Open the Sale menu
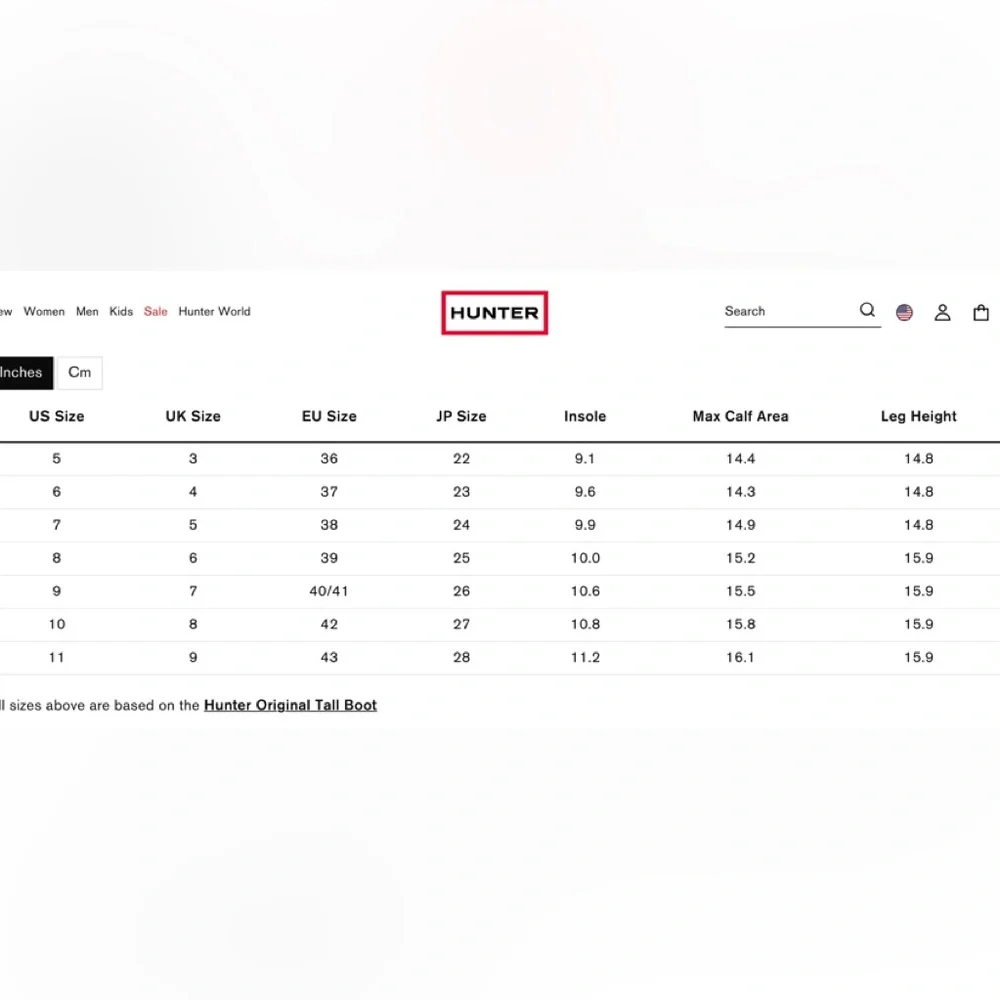The height and width of the screenshot is (1000, 1000). coord(156,311)
